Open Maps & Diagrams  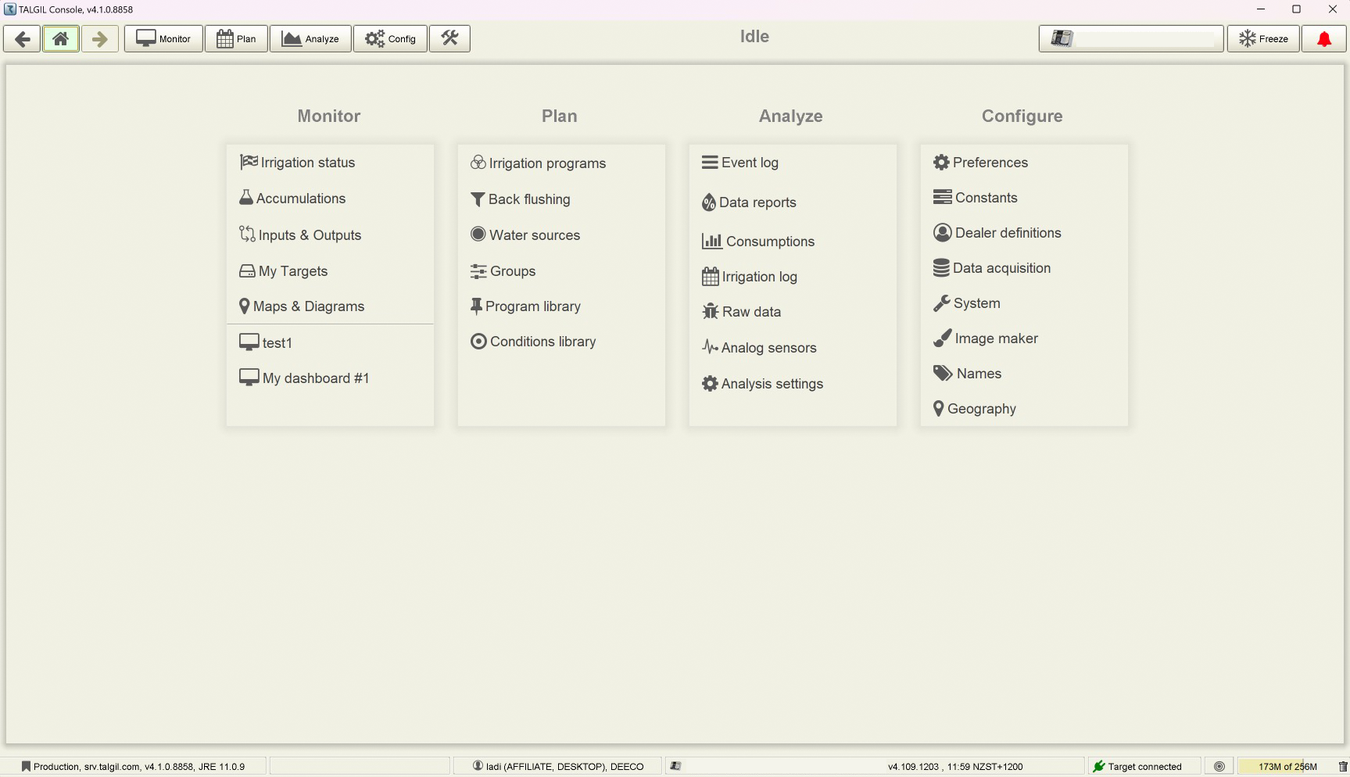301,306
